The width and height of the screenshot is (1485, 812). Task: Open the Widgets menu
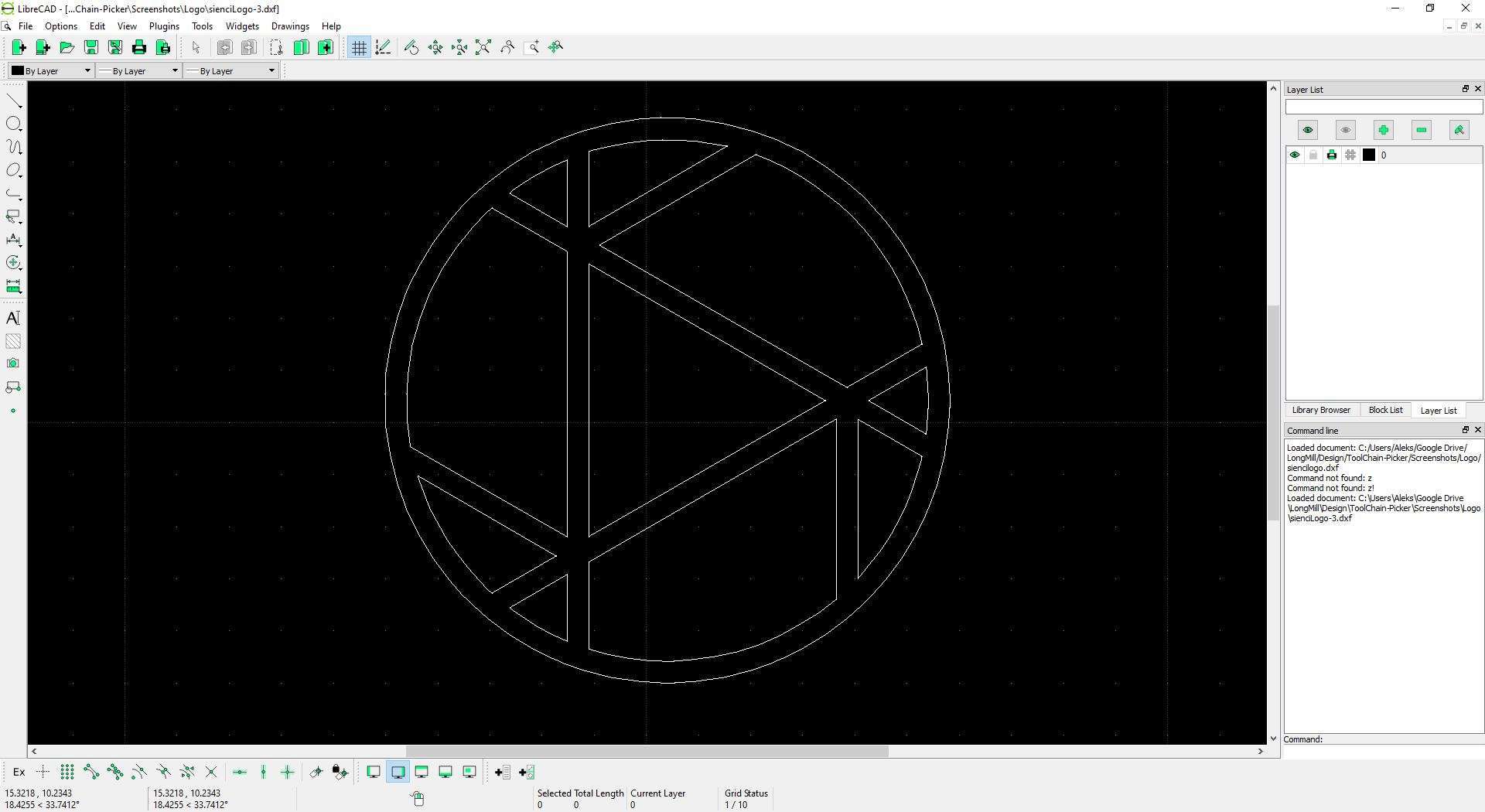242,26
